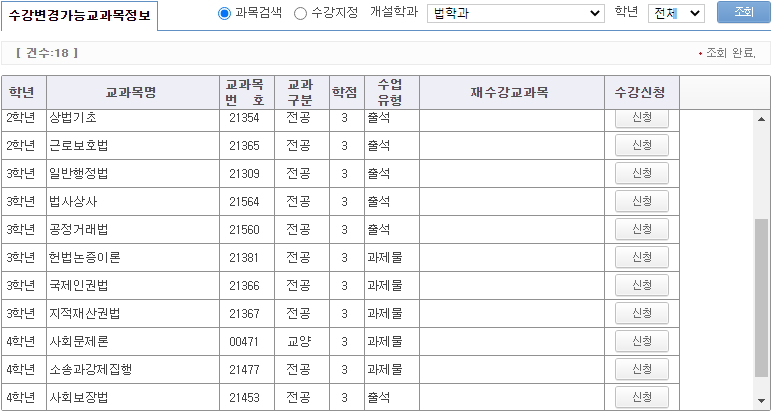Image resolution: width=772 pixels, height=413 pixels.
Task: Register 공정거래법 via 신청 button
Action: pos(642,229)
